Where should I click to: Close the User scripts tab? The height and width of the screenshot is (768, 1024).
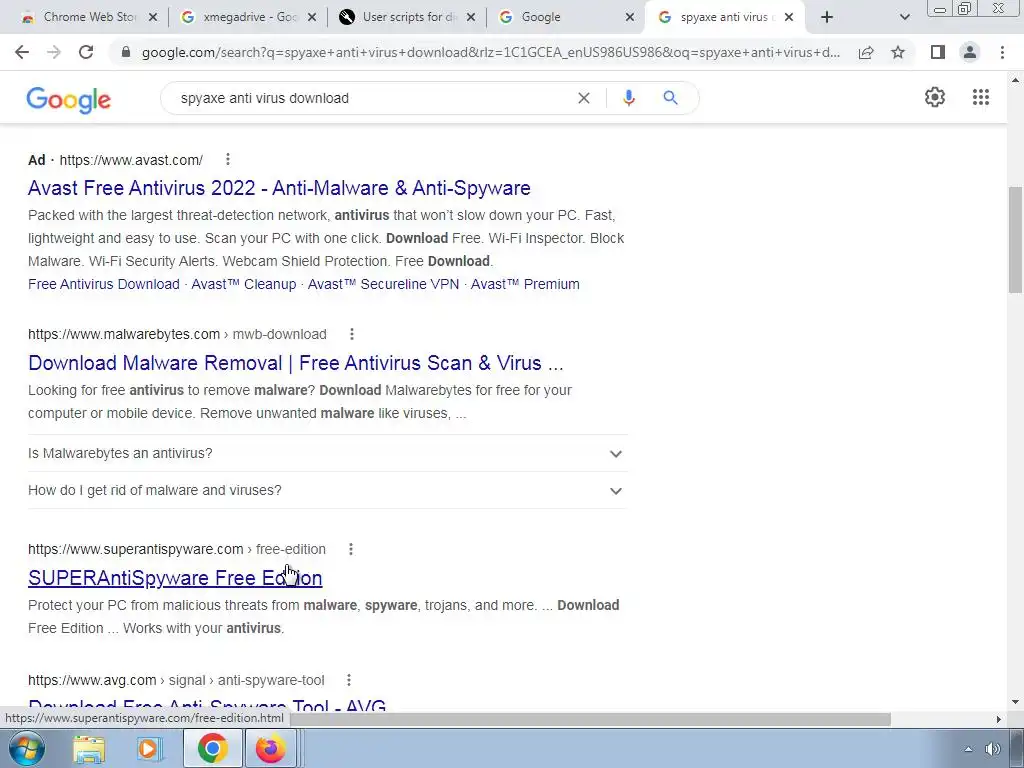click(x=472, y=18)
